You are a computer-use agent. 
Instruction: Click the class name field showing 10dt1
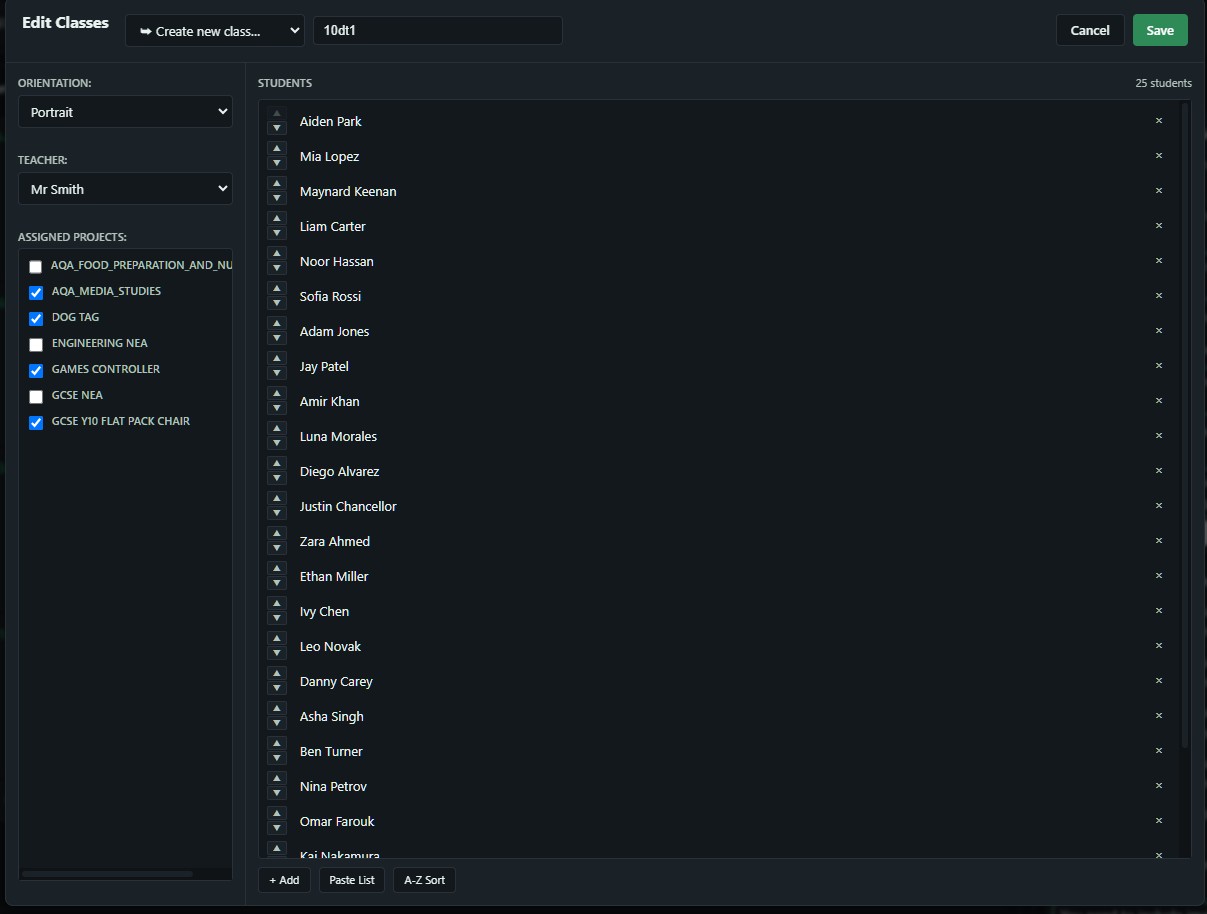[437, 30]
